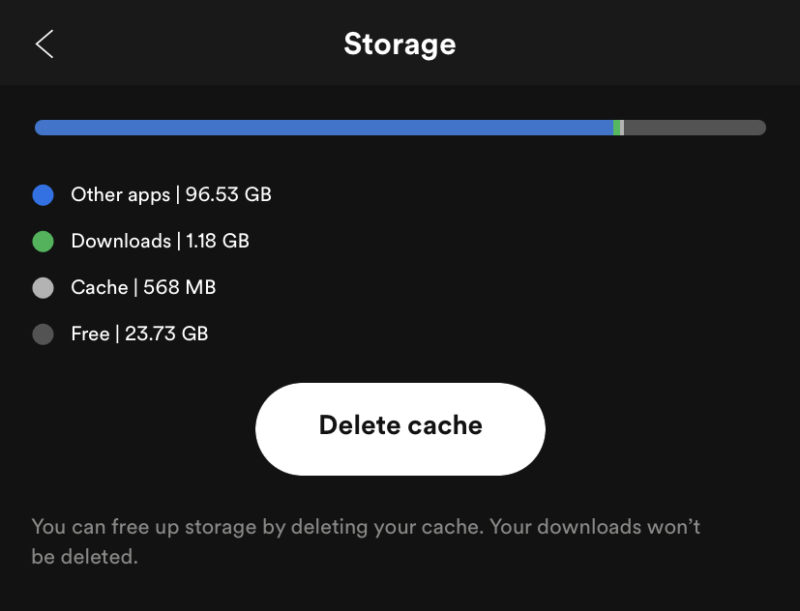Click the Storage title at the top

(399, 43)
